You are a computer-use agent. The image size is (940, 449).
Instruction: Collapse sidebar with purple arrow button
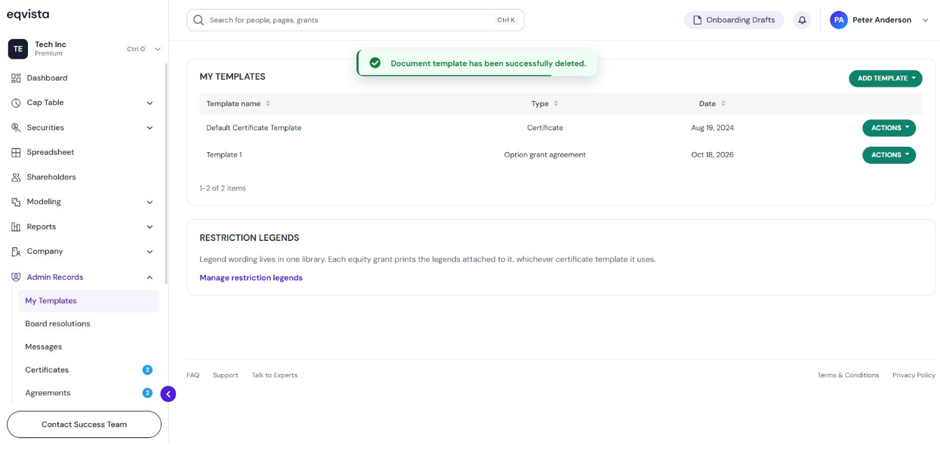[168, 394]
